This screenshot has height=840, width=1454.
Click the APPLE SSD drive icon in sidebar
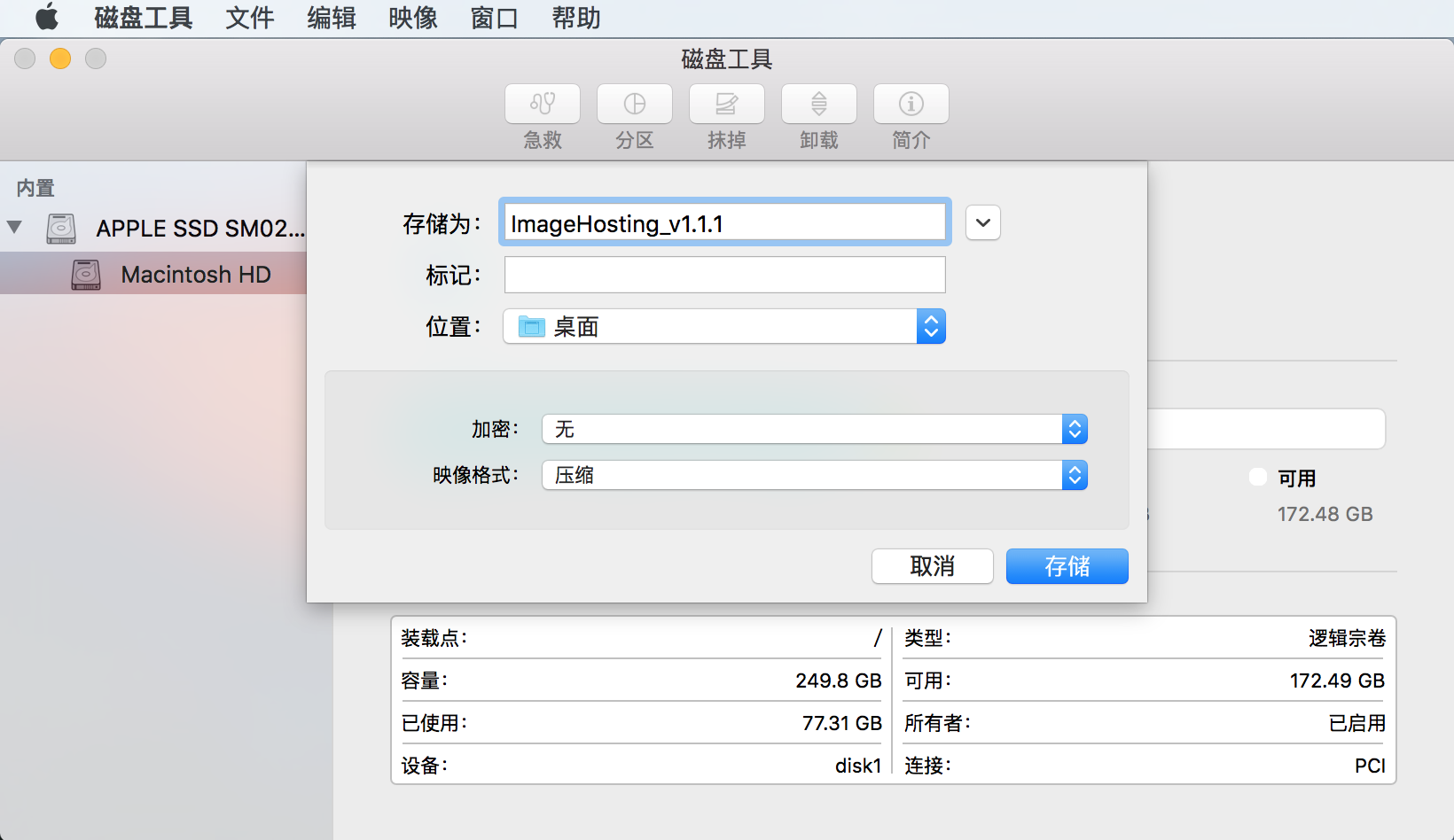tap(61, 229)
